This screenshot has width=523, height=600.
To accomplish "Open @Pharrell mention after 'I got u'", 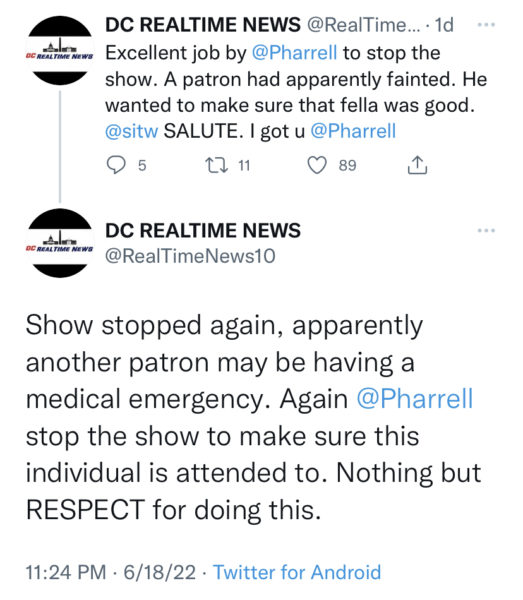I will (353, 131).
